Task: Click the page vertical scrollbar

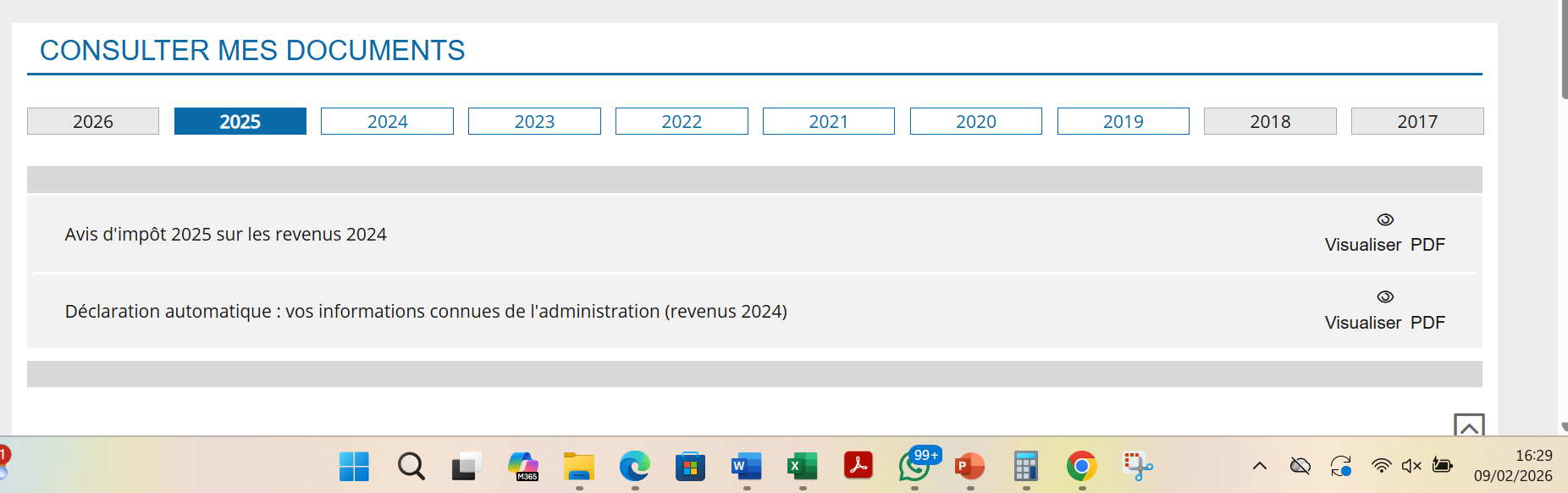Action: pyautogui.click(x=1564, y=217)
